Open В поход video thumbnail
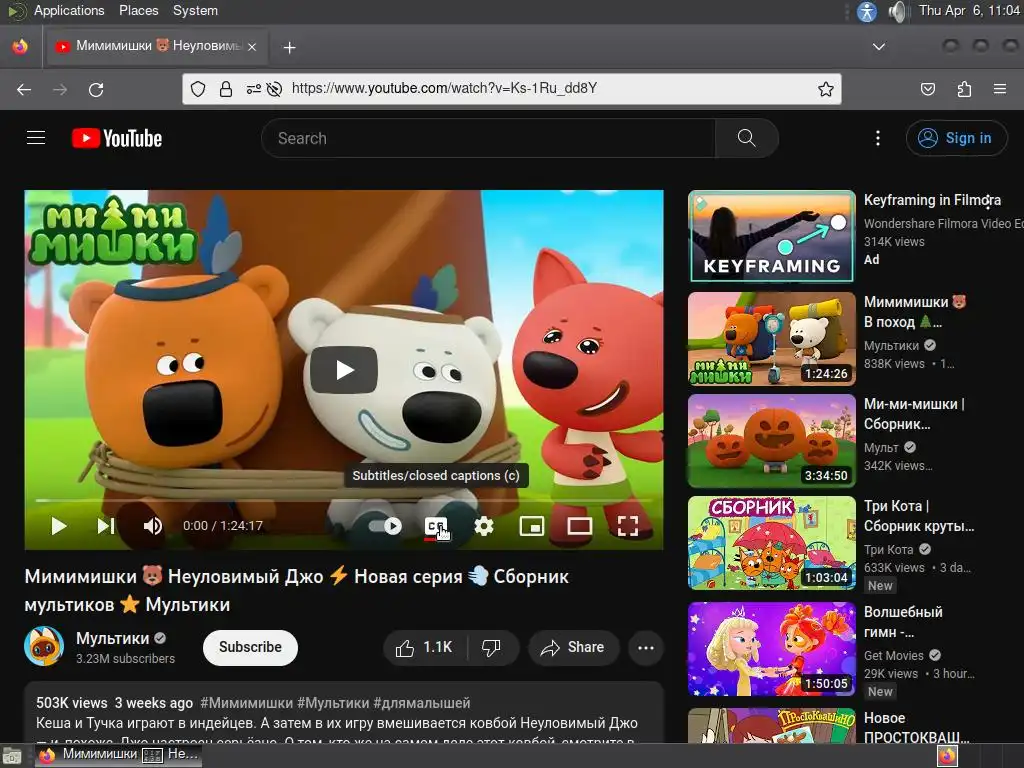 point(771,338)
